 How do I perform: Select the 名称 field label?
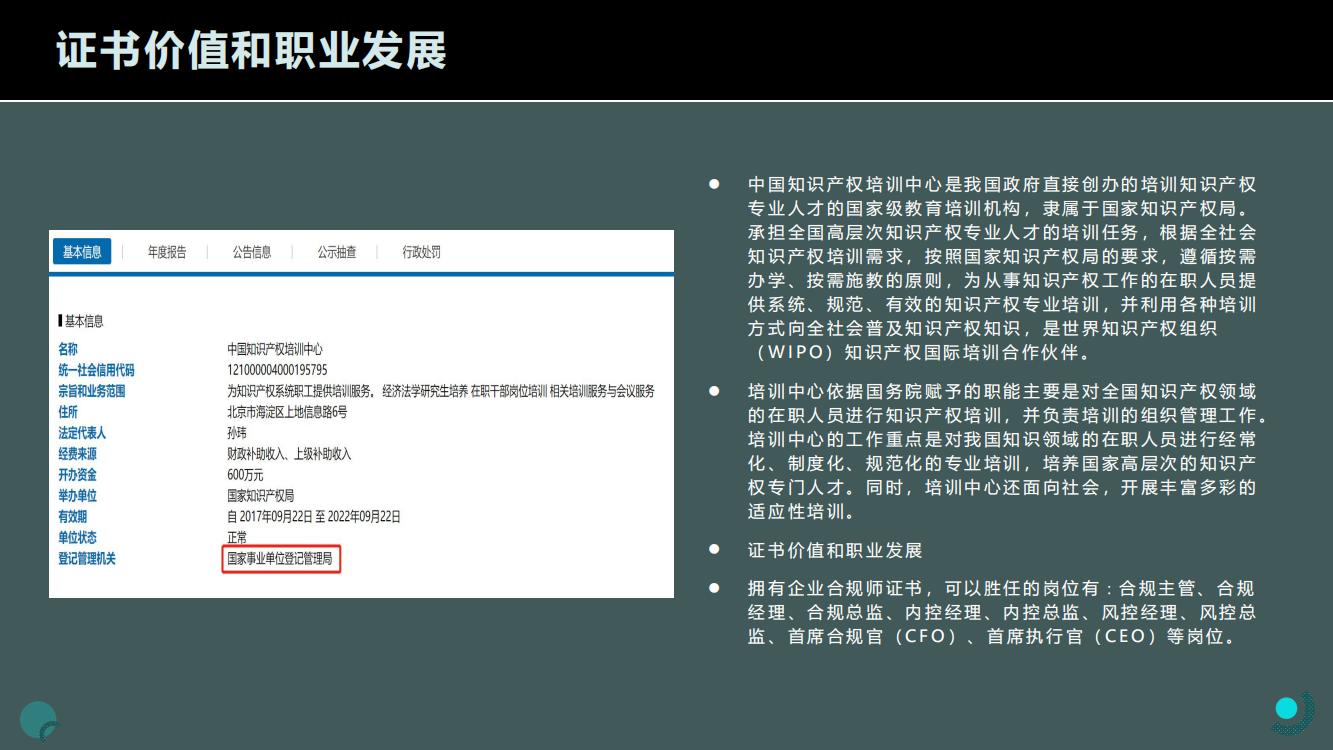(67, 349)
